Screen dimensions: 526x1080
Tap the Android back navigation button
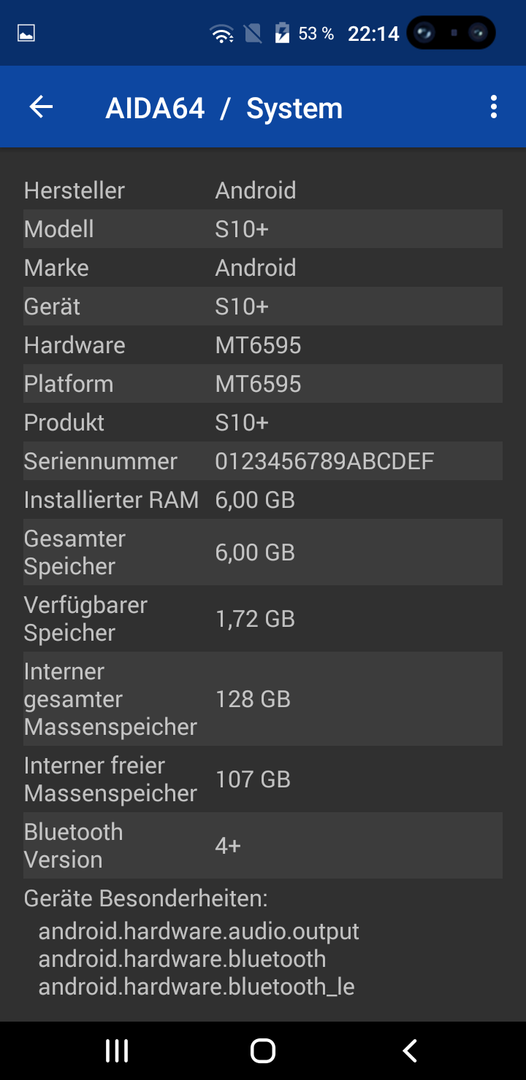[x=410, y=1050]
